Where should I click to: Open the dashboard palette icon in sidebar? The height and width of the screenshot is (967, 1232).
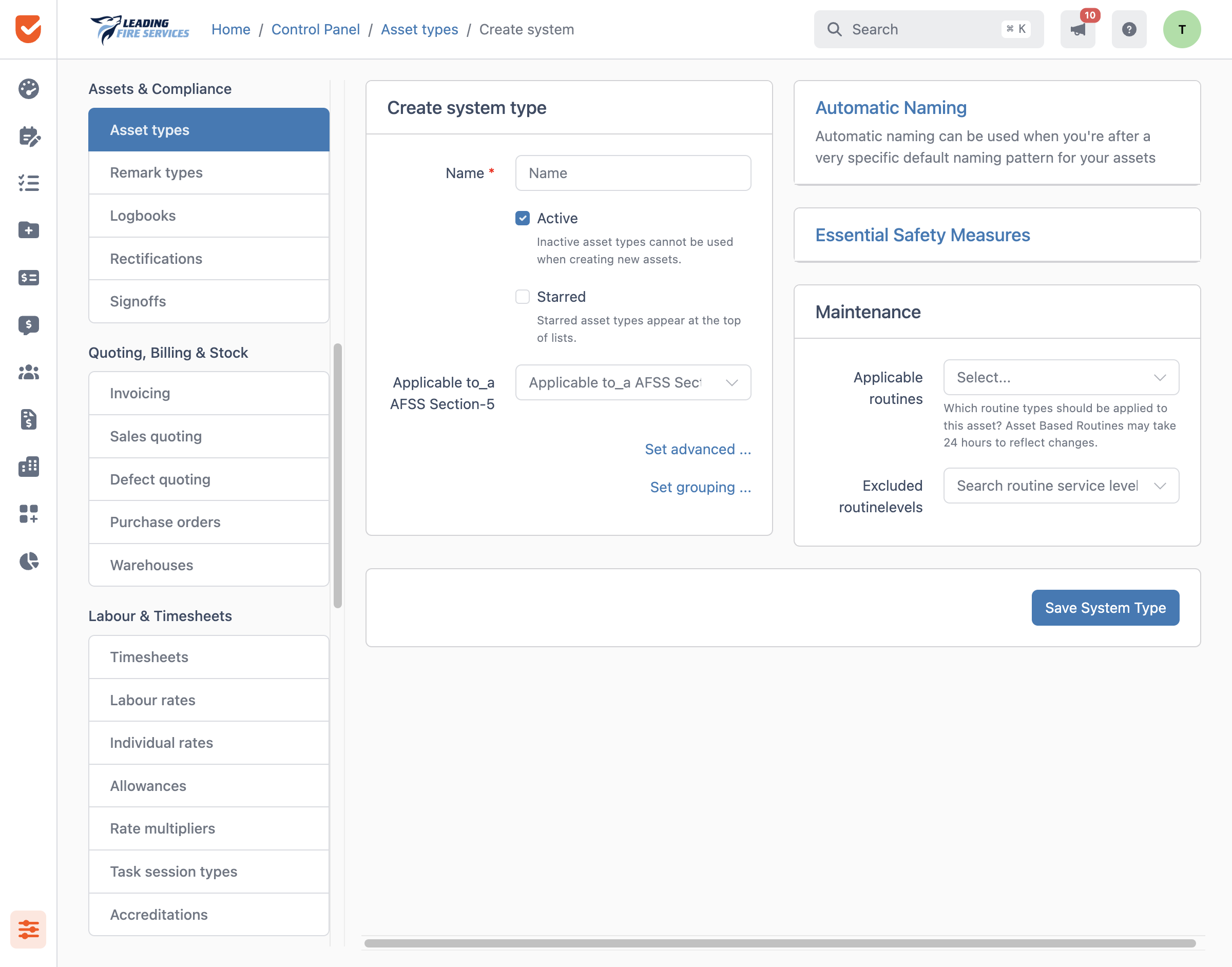click(28, 89)
